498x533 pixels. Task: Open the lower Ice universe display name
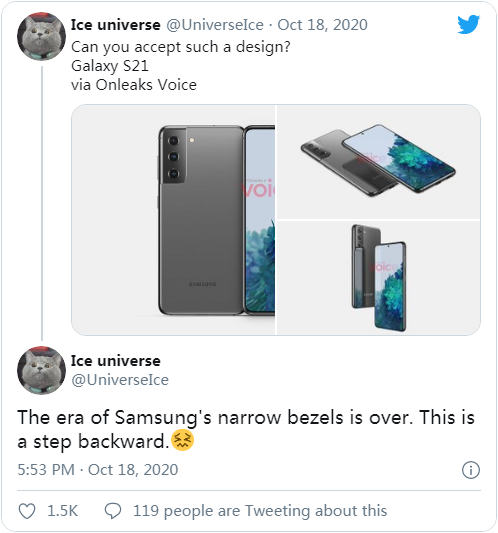point(116,361)
